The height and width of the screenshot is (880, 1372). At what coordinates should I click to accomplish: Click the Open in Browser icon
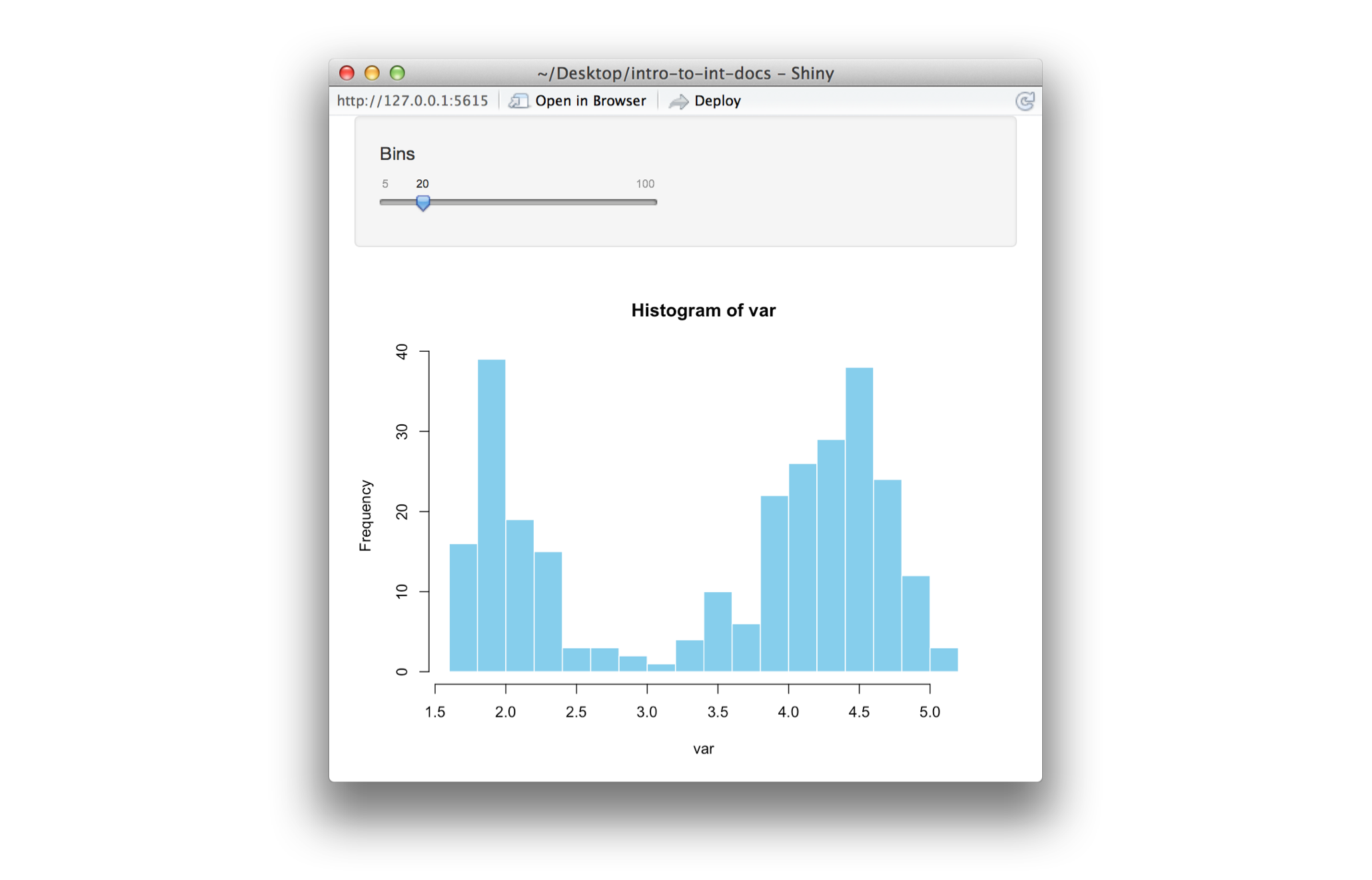pos(519,101)
